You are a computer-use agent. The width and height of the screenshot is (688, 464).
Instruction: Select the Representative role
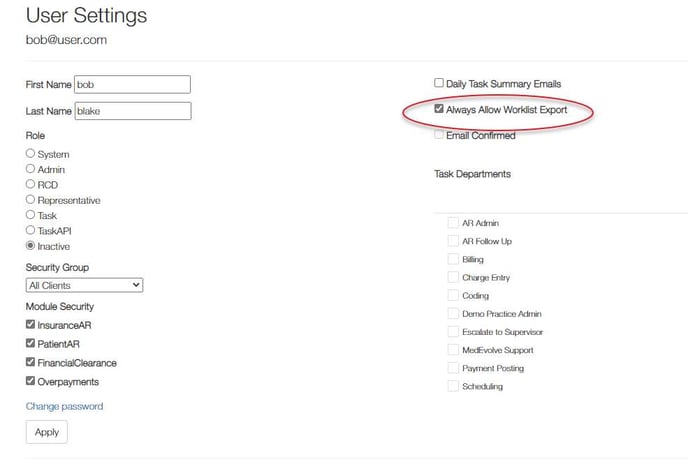pyautogui.click(x=30, y=200)
